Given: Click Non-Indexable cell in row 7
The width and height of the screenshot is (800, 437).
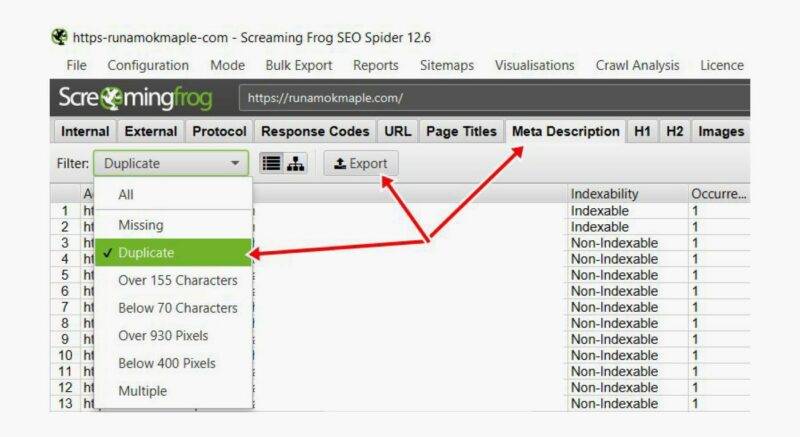Looking at the screenshot, I should 627,307.
